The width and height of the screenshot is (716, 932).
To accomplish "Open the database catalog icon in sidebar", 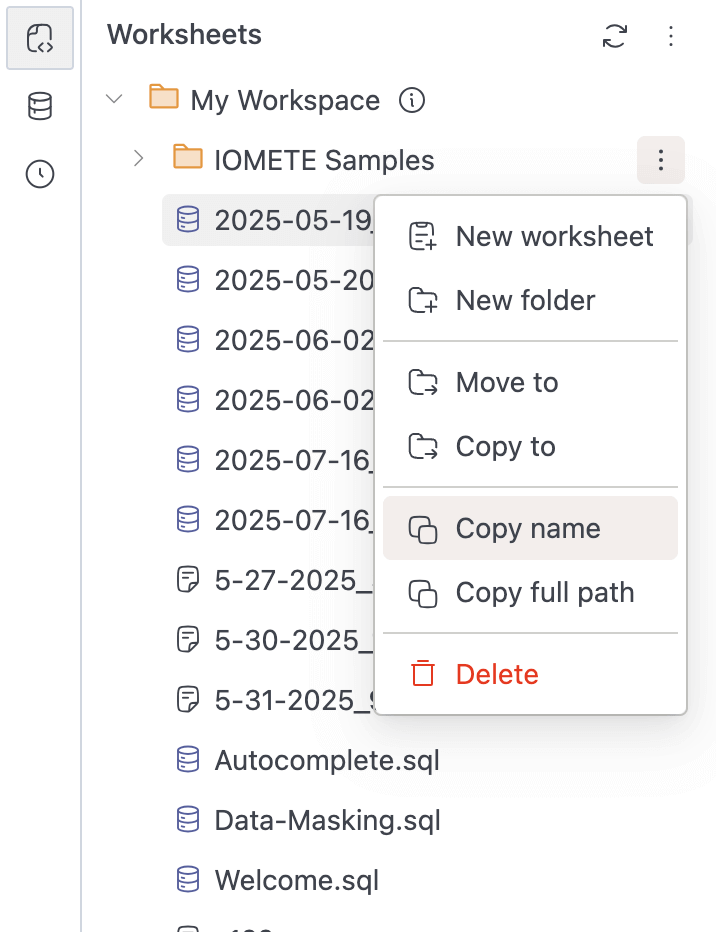I will tap(39, 106).
